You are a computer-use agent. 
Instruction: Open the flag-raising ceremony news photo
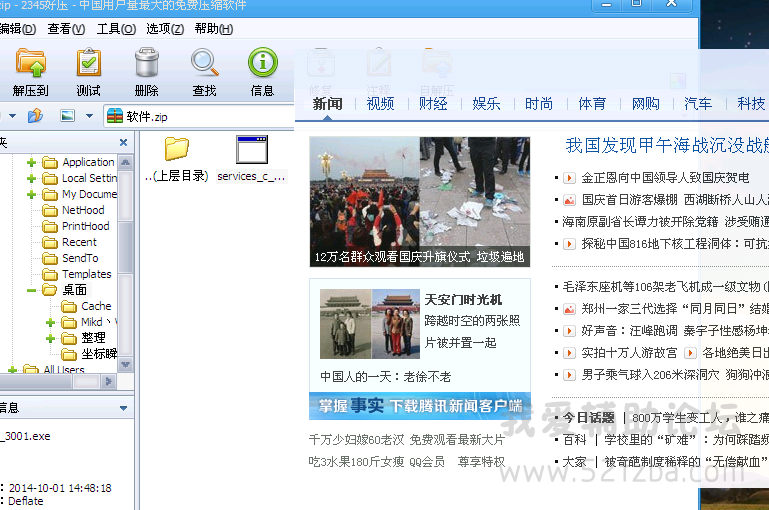tap(420, 202)
